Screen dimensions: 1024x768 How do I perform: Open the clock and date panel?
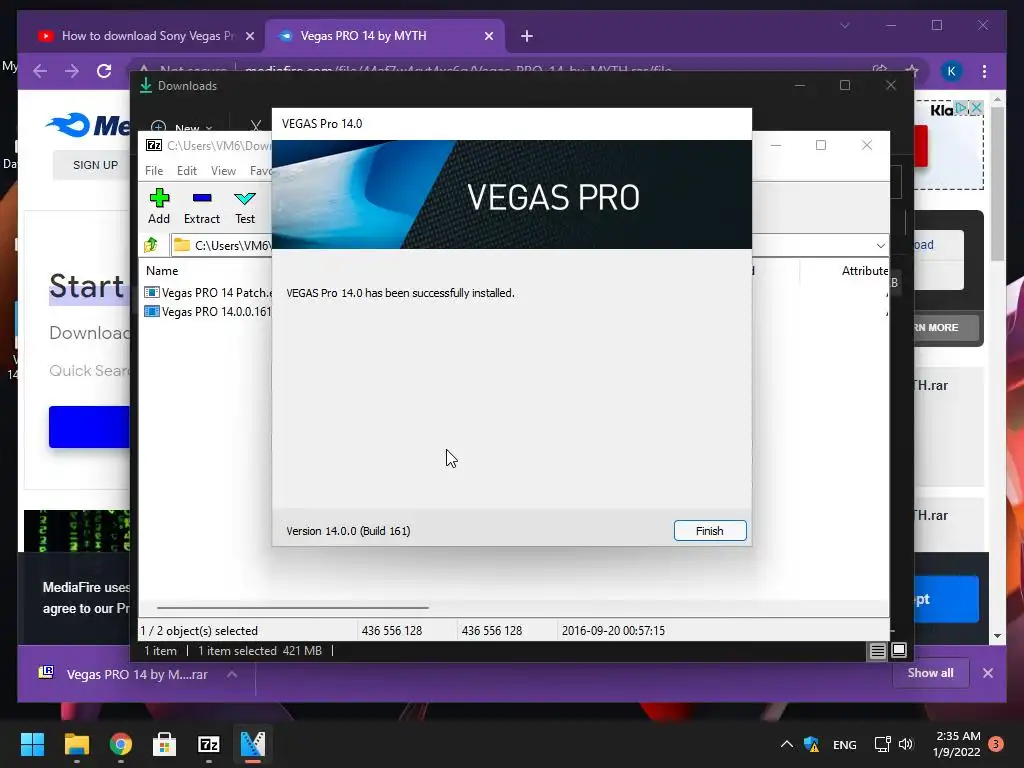tap(957, 744)
